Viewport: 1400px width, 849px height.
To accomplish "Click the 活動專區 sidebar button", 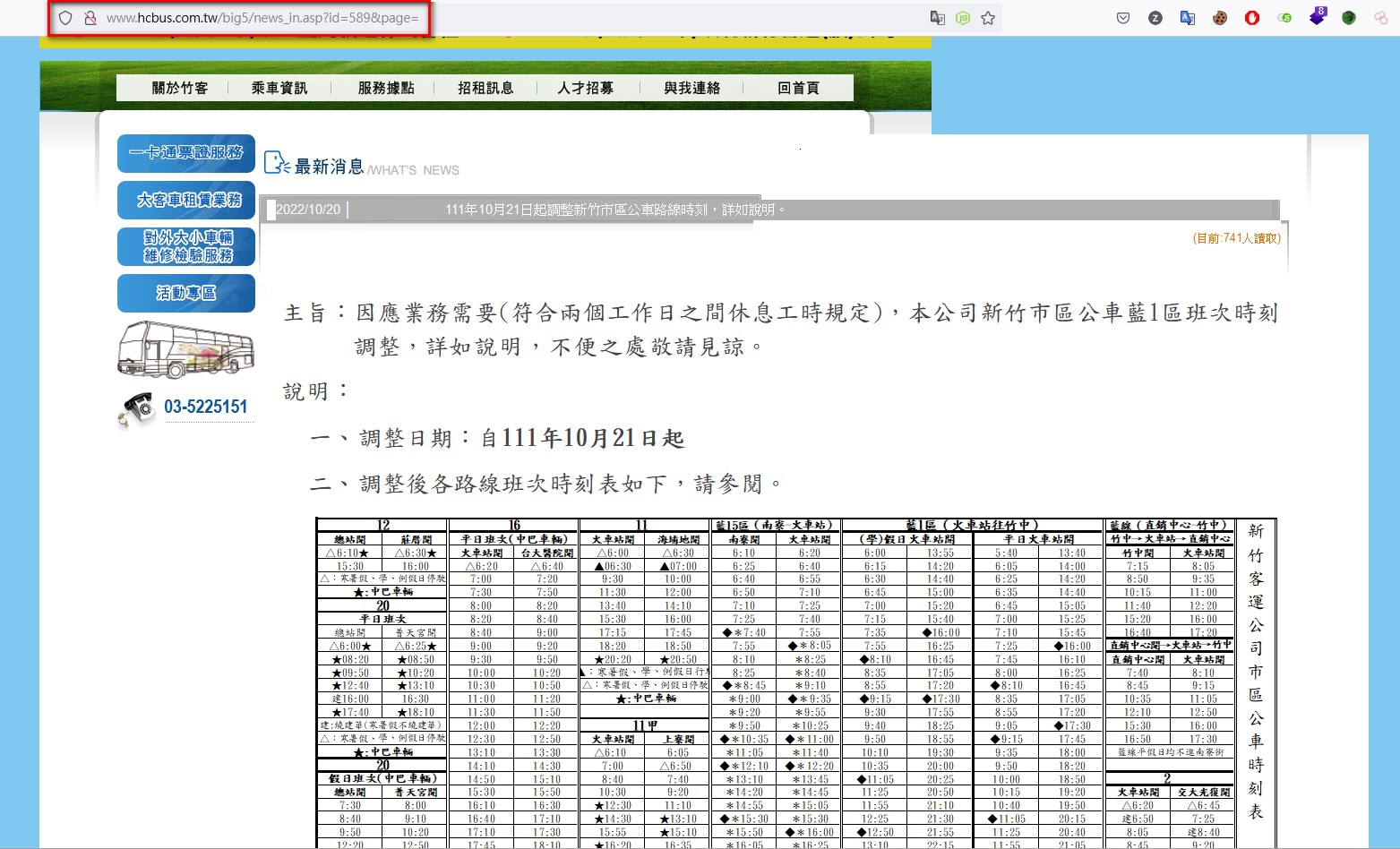I will pyautogui.click(x=186, y=293).
